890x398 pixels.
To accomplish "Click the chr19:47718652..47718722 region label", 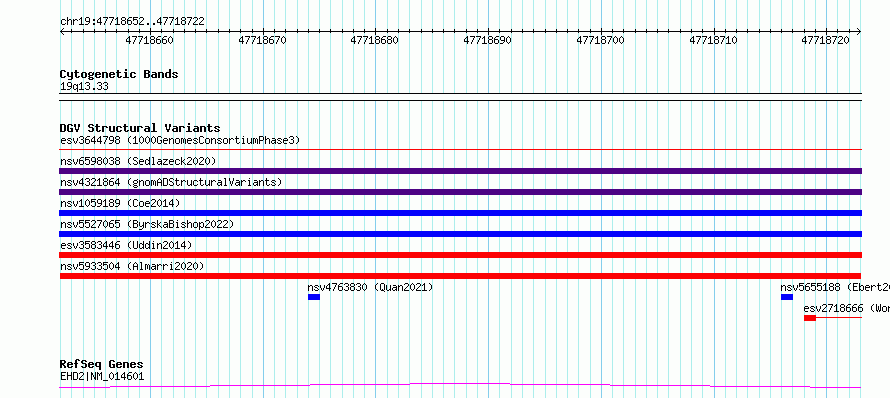I will (x=132, y=22).
